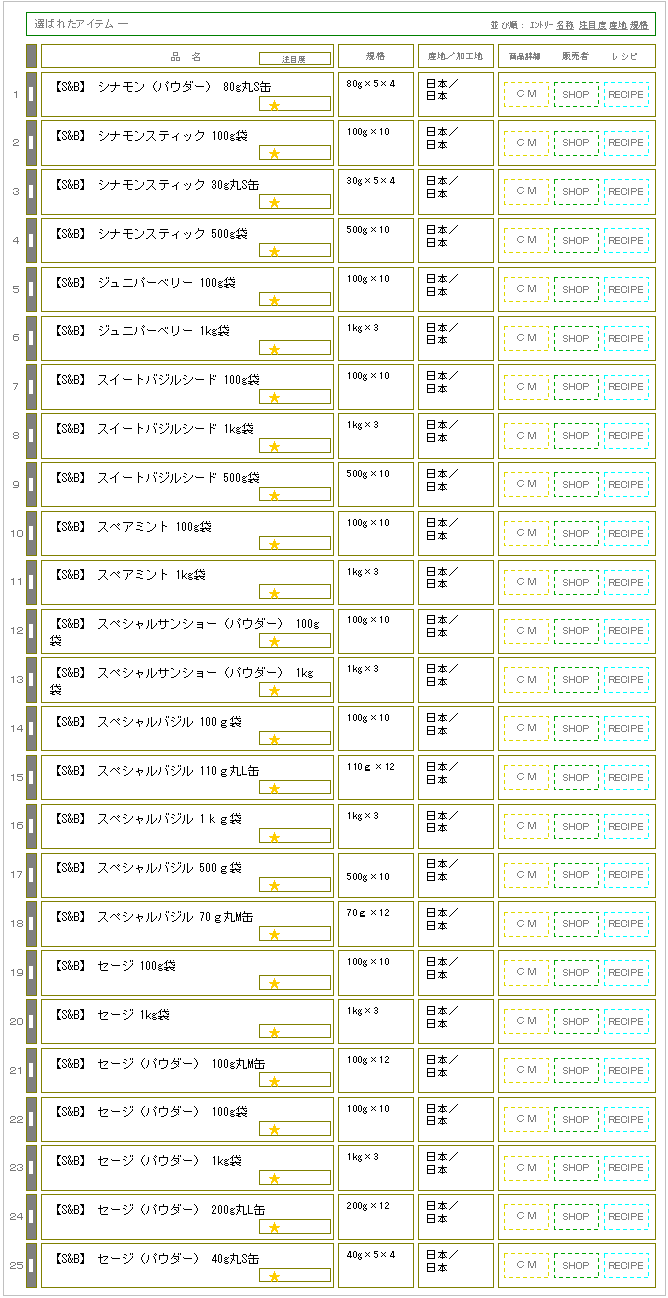This screenshot has width=668, height=1298.
Task: Tick the selection box for row 9
Action: click(x=31, y=485)
